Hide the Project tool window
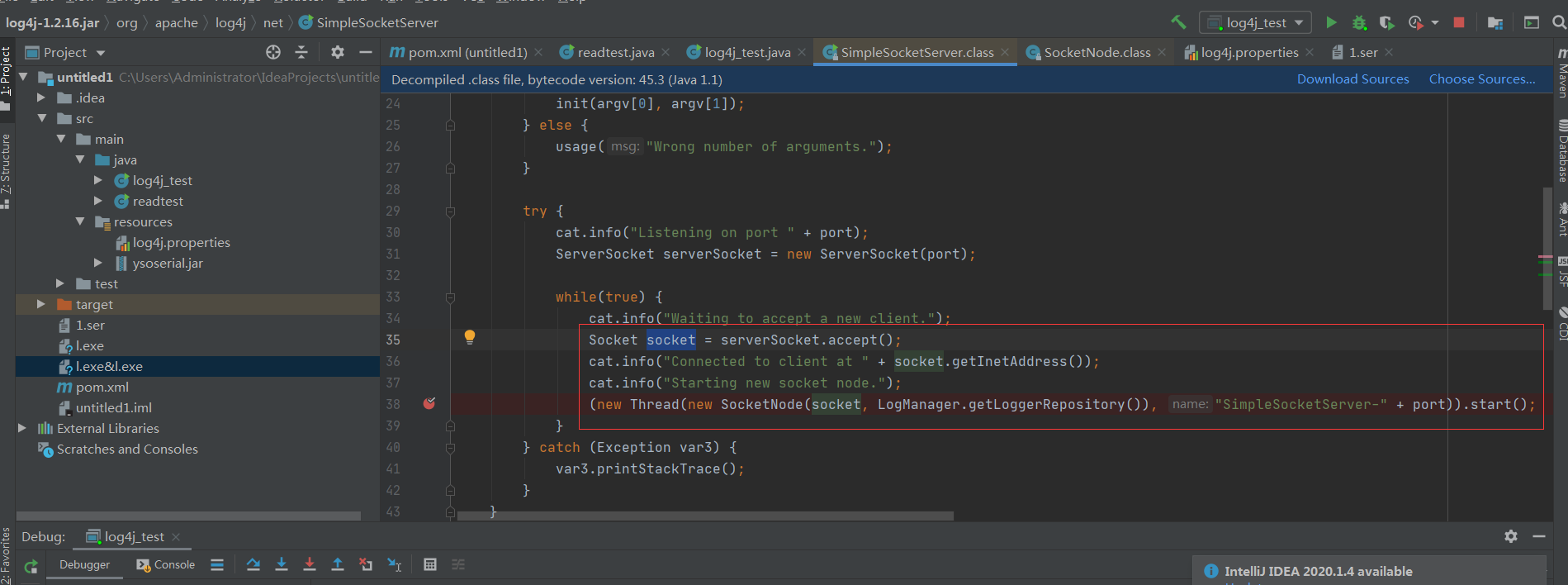This screenshot has height=585, width=1568. (x=366, y=52)
